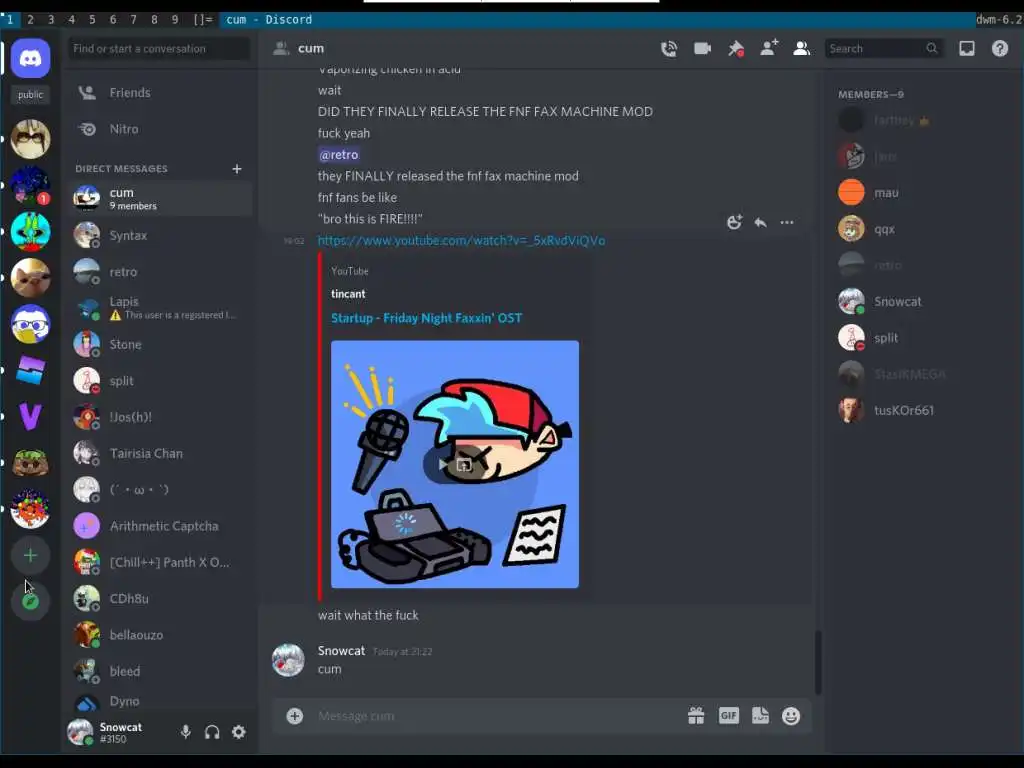Select member qqx in list

tap(923, 229)
